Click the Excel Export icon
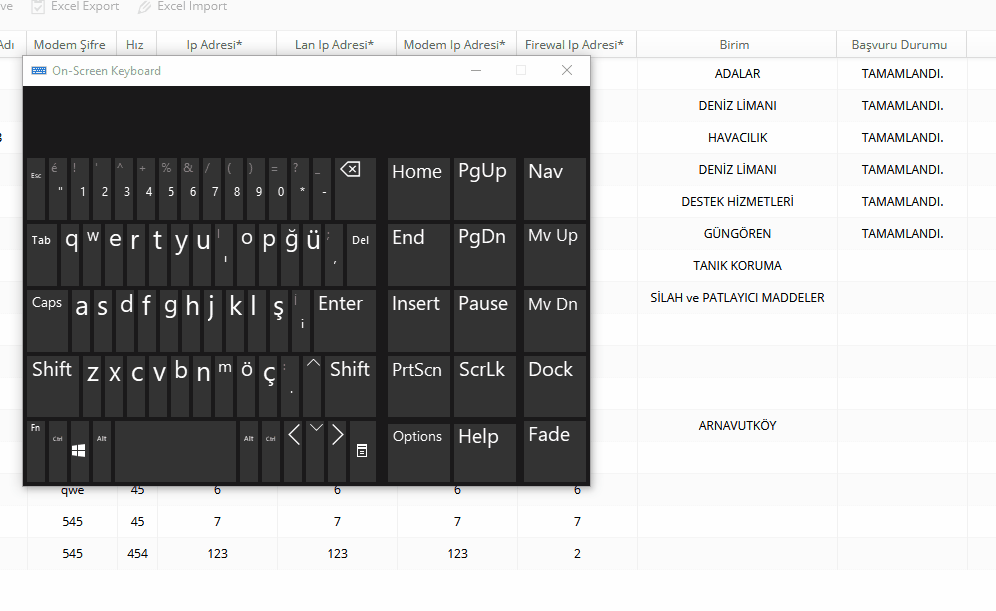 (38, 8)
